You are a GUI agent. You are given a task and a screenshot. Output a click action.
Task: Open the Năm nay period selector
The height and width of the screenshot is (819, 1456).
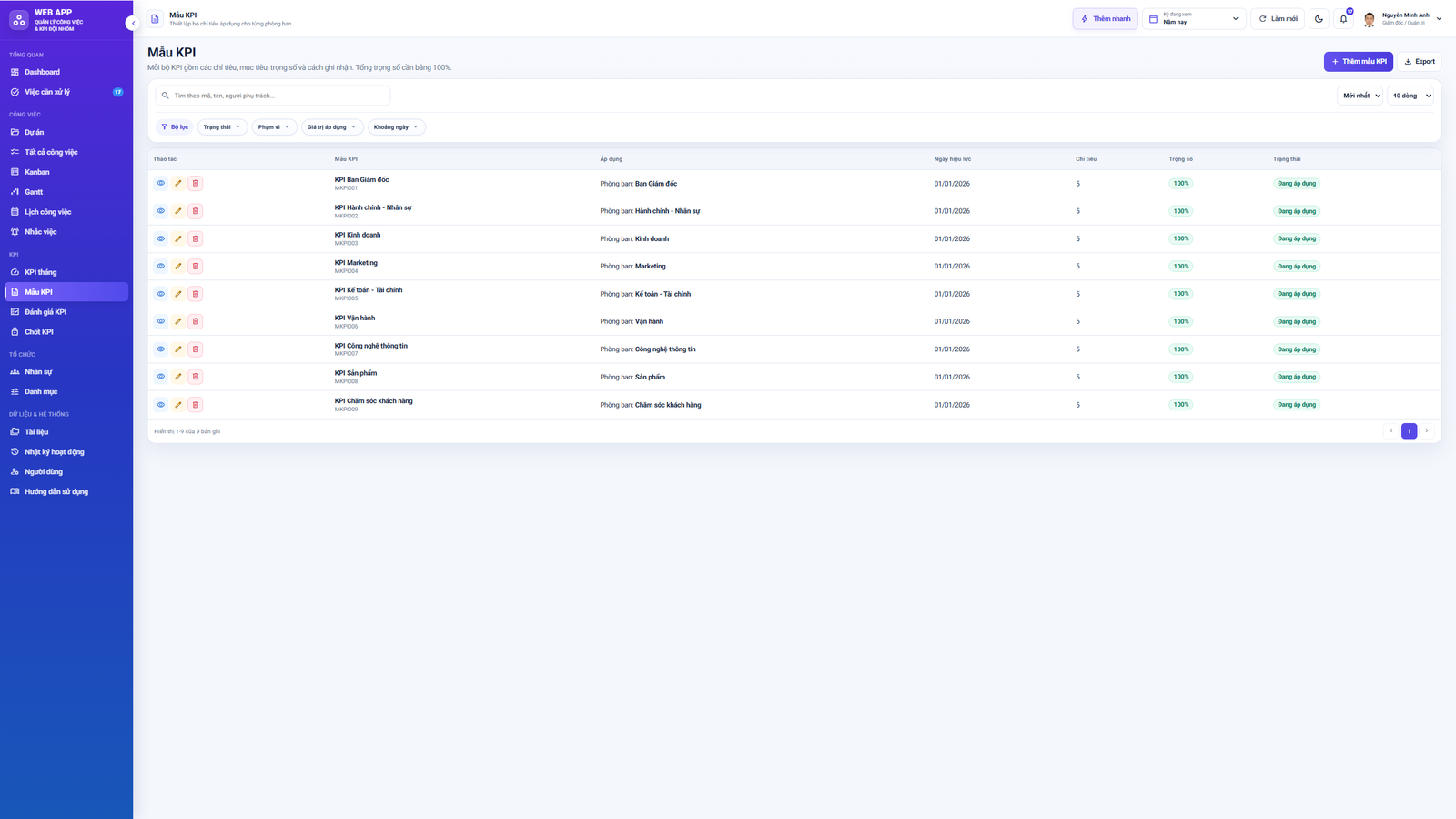point(1195,18)
